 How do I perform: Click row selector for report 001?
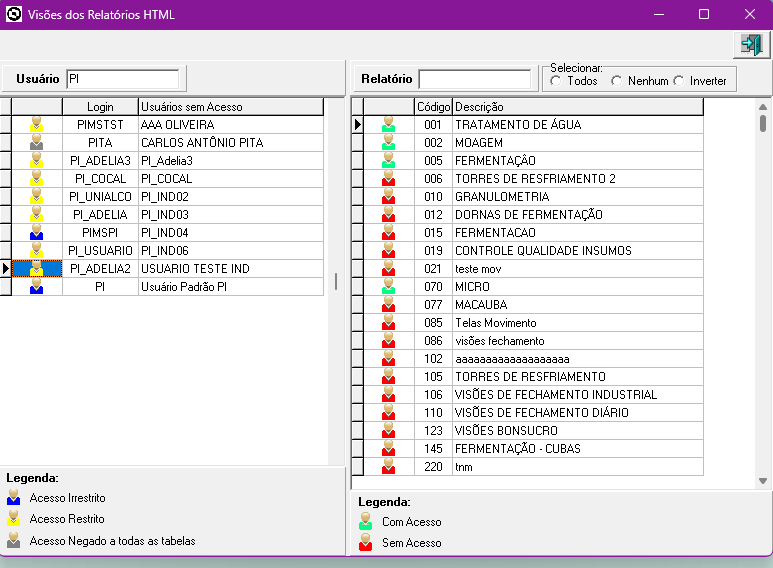[357, 124]
